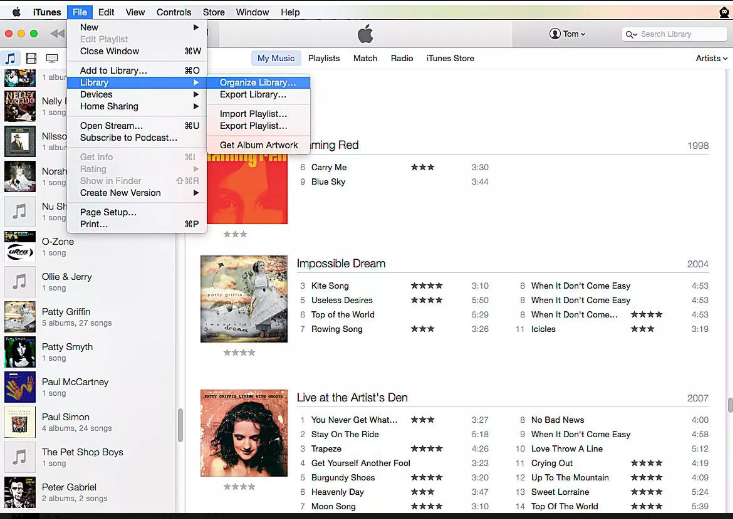This screenshot has width=733, height=519.
Task: Switch to the Playlists tab
Action: click(324, 58)
